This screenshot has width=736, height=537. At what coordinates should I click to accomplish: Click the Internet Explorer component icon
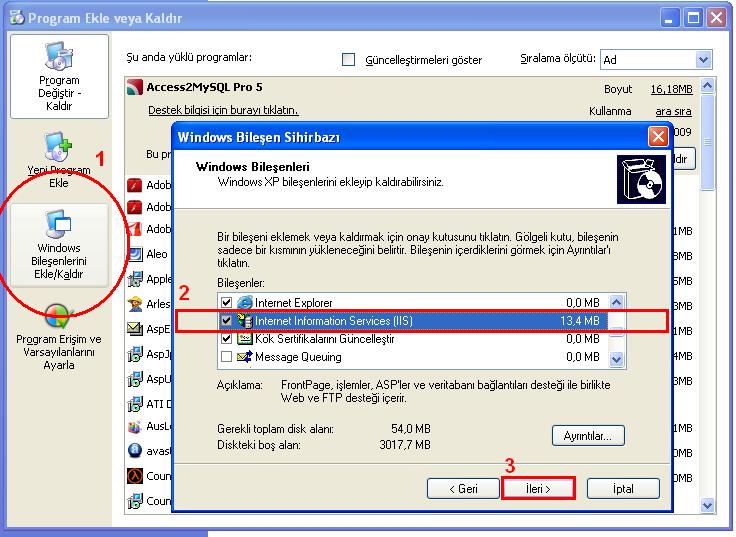pyautogui.click(x=245, y=303)
